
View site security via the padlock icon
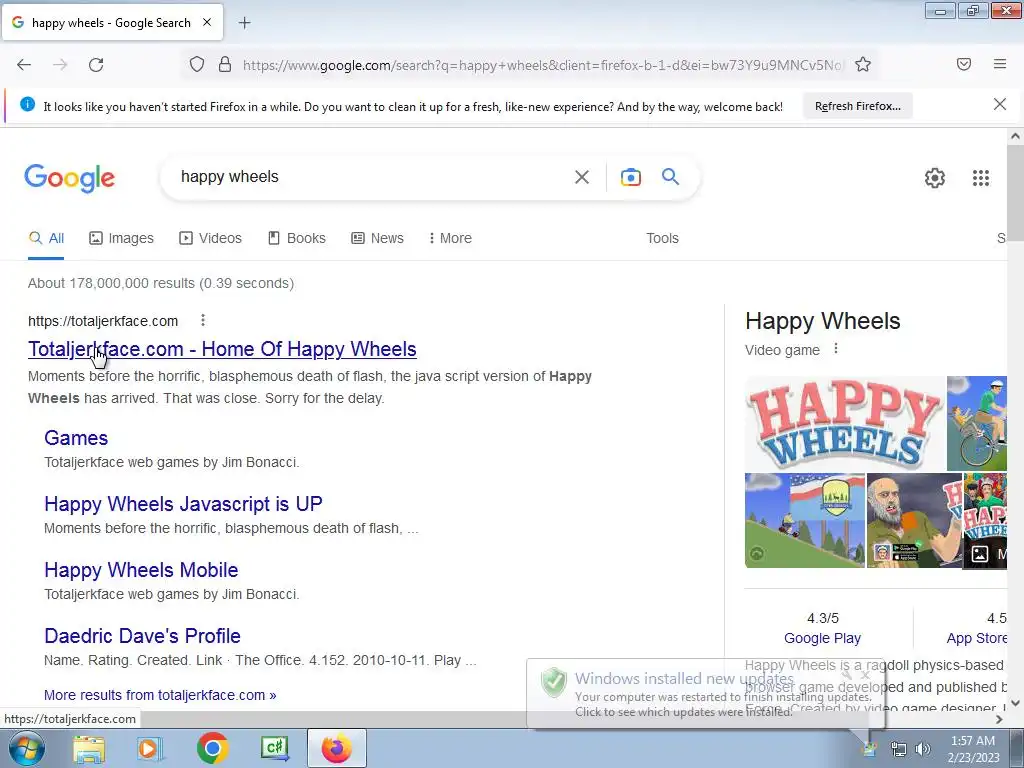pos(225,65)
